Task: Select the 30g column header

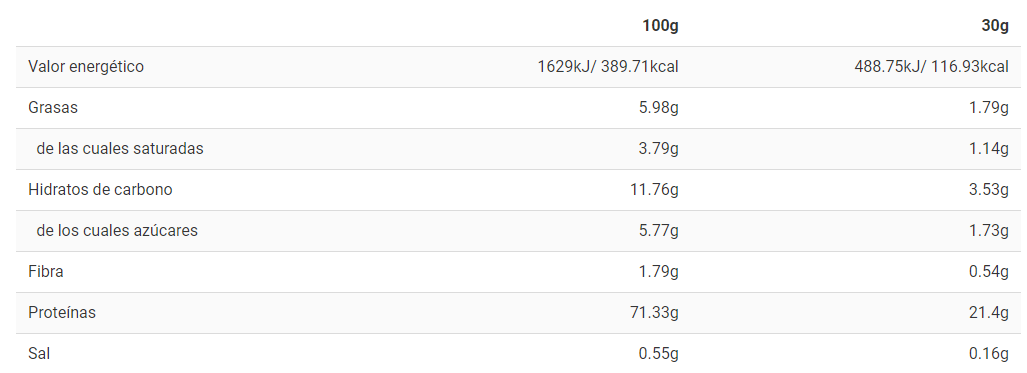Action: coord(995,26)
